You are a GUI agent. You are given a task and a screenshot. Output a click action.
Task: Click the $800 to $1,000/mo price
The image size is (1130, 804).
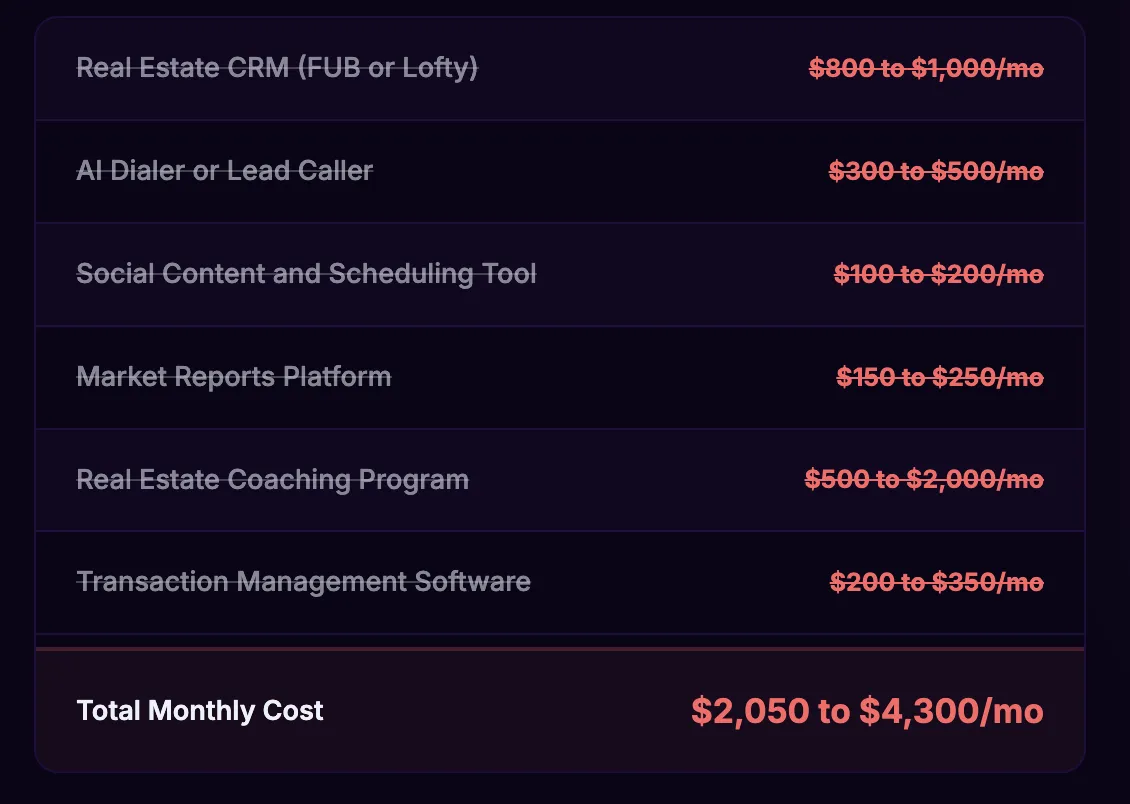[926, 68]
